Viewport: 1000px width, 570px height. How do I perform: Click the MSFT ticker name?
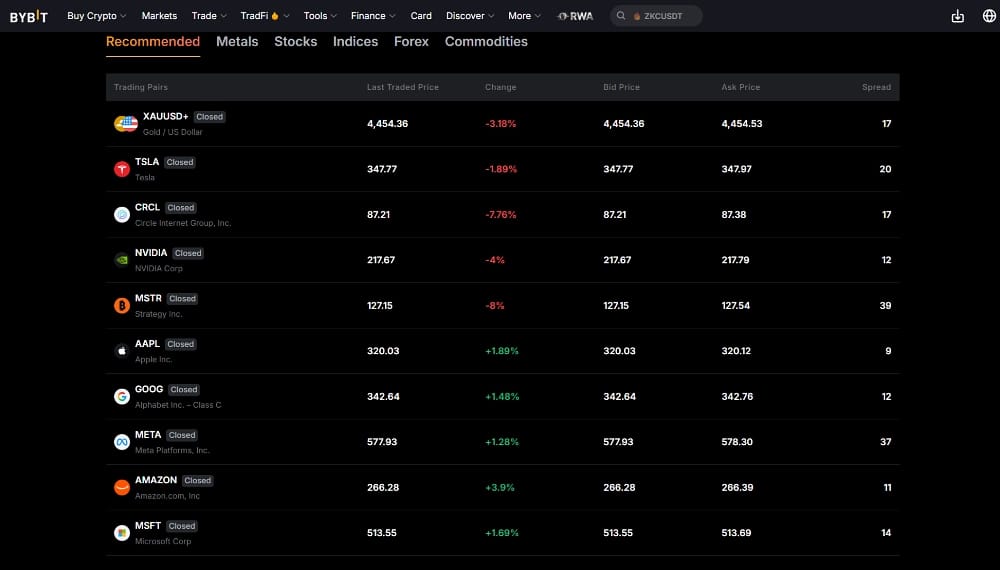(x=148, y=526)
